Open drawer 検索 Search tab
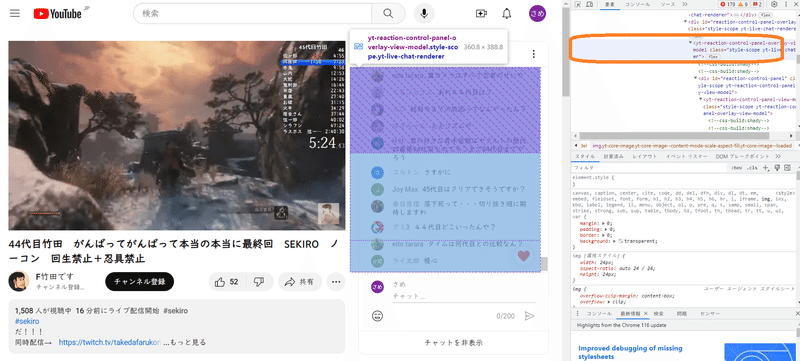 pyautogui.click(x=659, y=314)
